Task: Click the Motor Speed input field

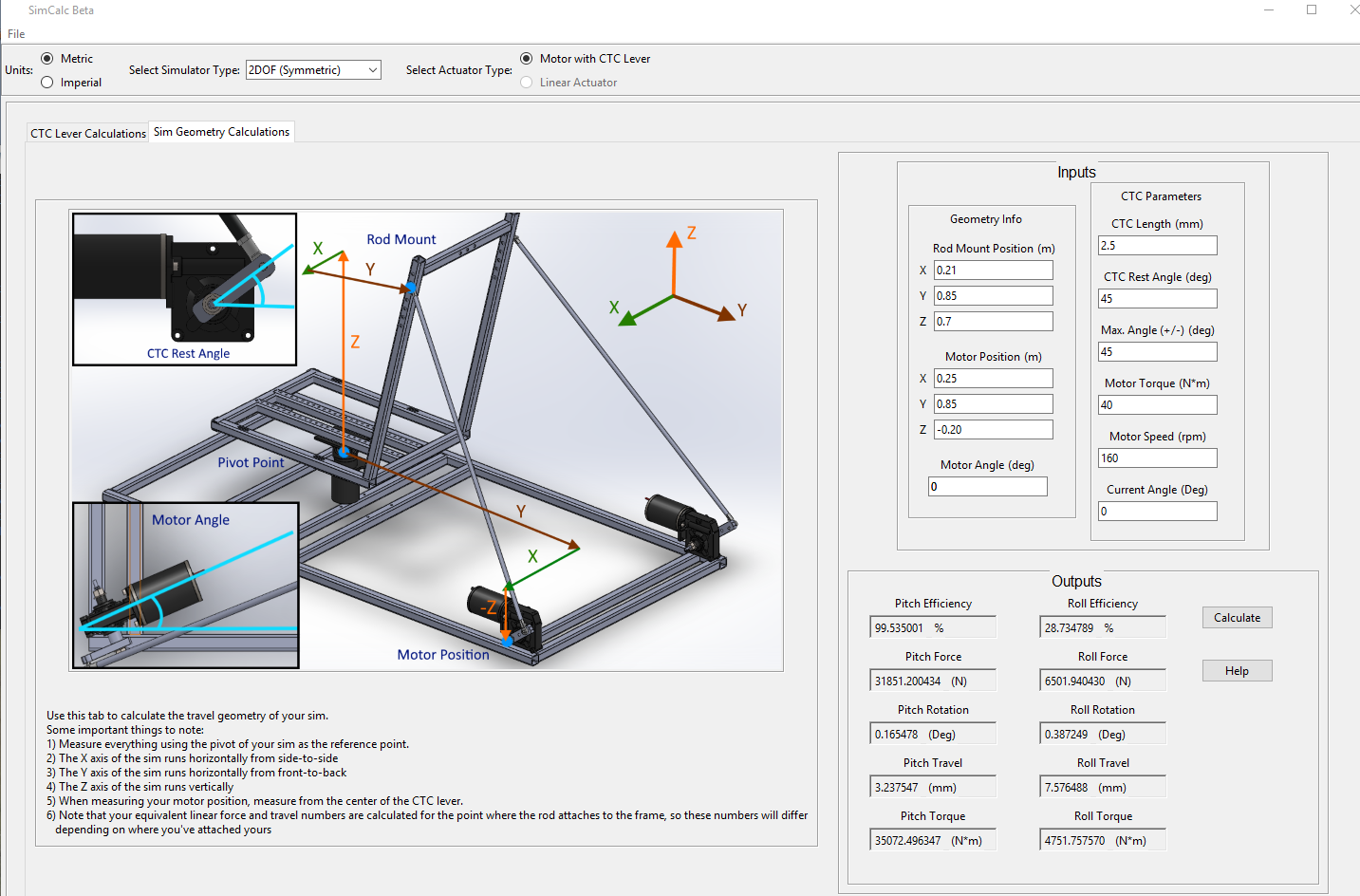Action: pos(1157,457)
